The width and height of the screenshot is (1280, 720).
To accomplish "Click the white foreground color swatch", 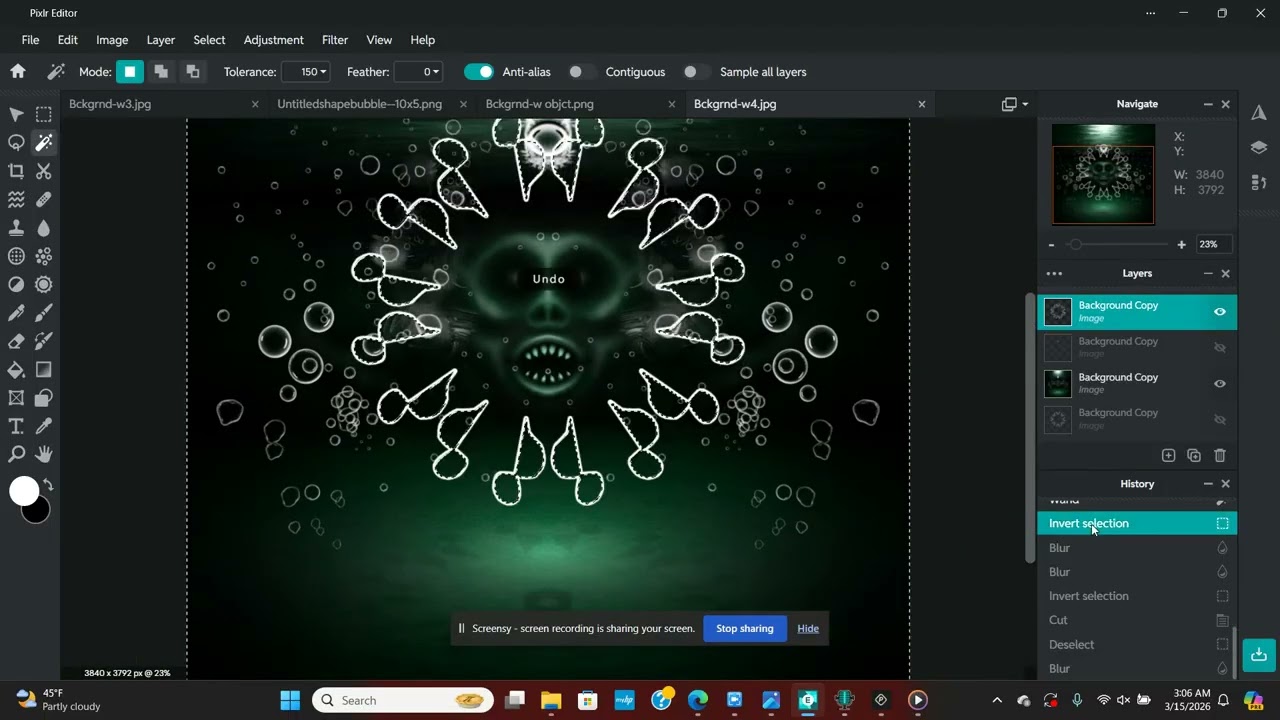I will pyautogui.click(x=24, y=491).
